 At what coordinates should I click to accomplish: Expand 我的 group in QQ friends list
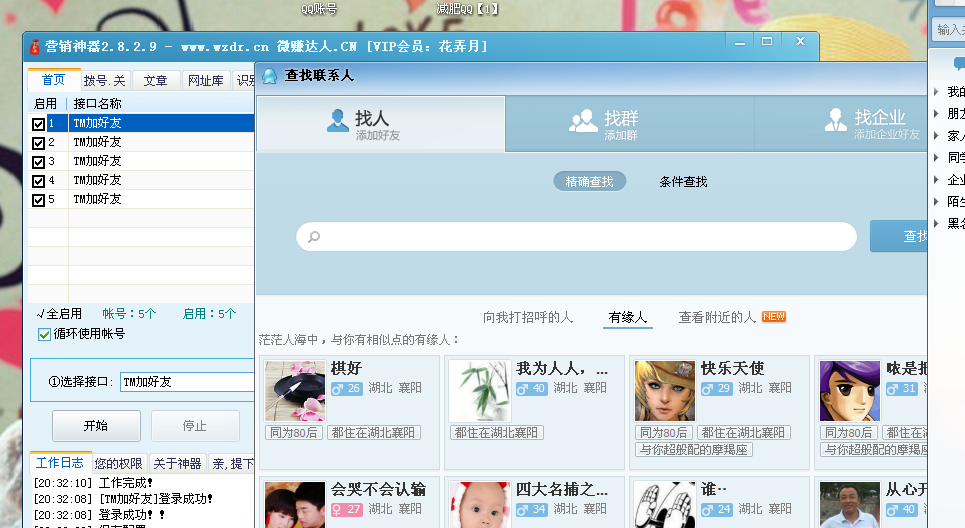[x=936, y=92]
